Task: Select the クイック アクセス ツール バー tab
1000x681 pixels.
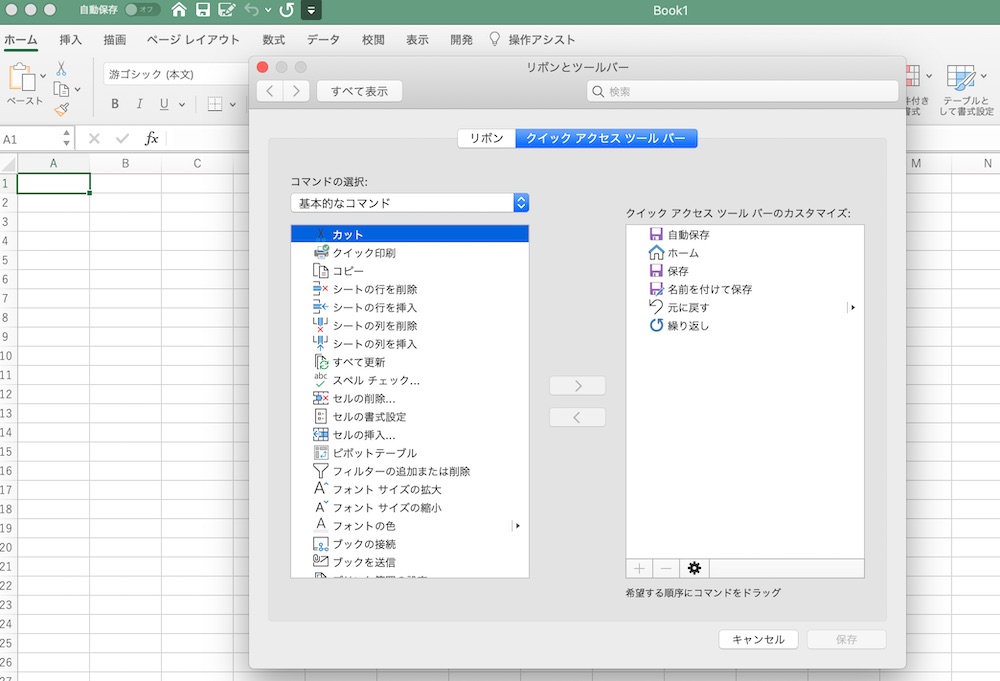Action: click(606, 138)
